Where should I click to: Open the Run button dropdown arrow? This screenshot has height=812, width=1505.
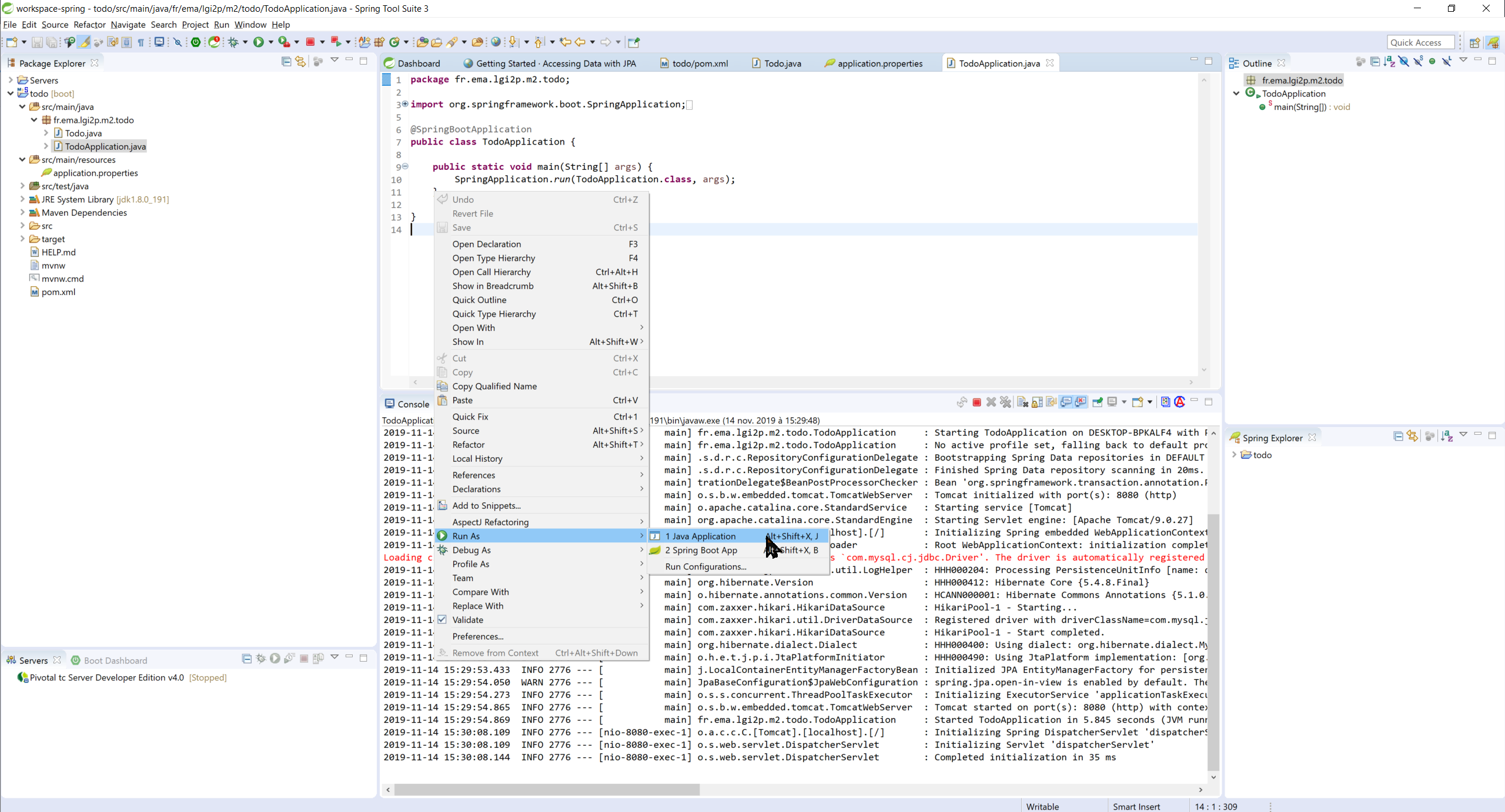pos(270,42)
